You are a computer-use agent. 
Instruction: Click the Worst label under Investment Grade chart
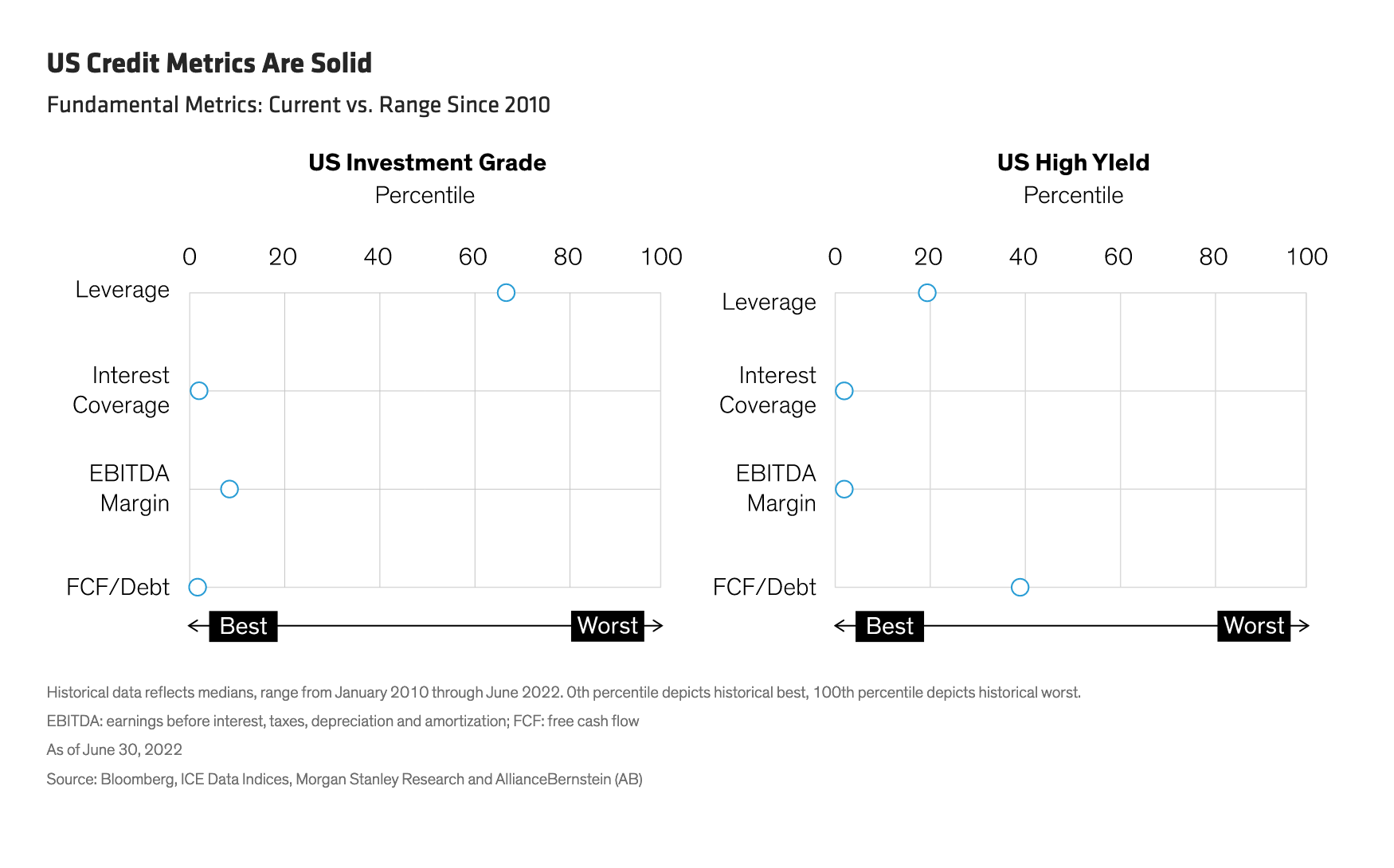click(x=607, y=626)
